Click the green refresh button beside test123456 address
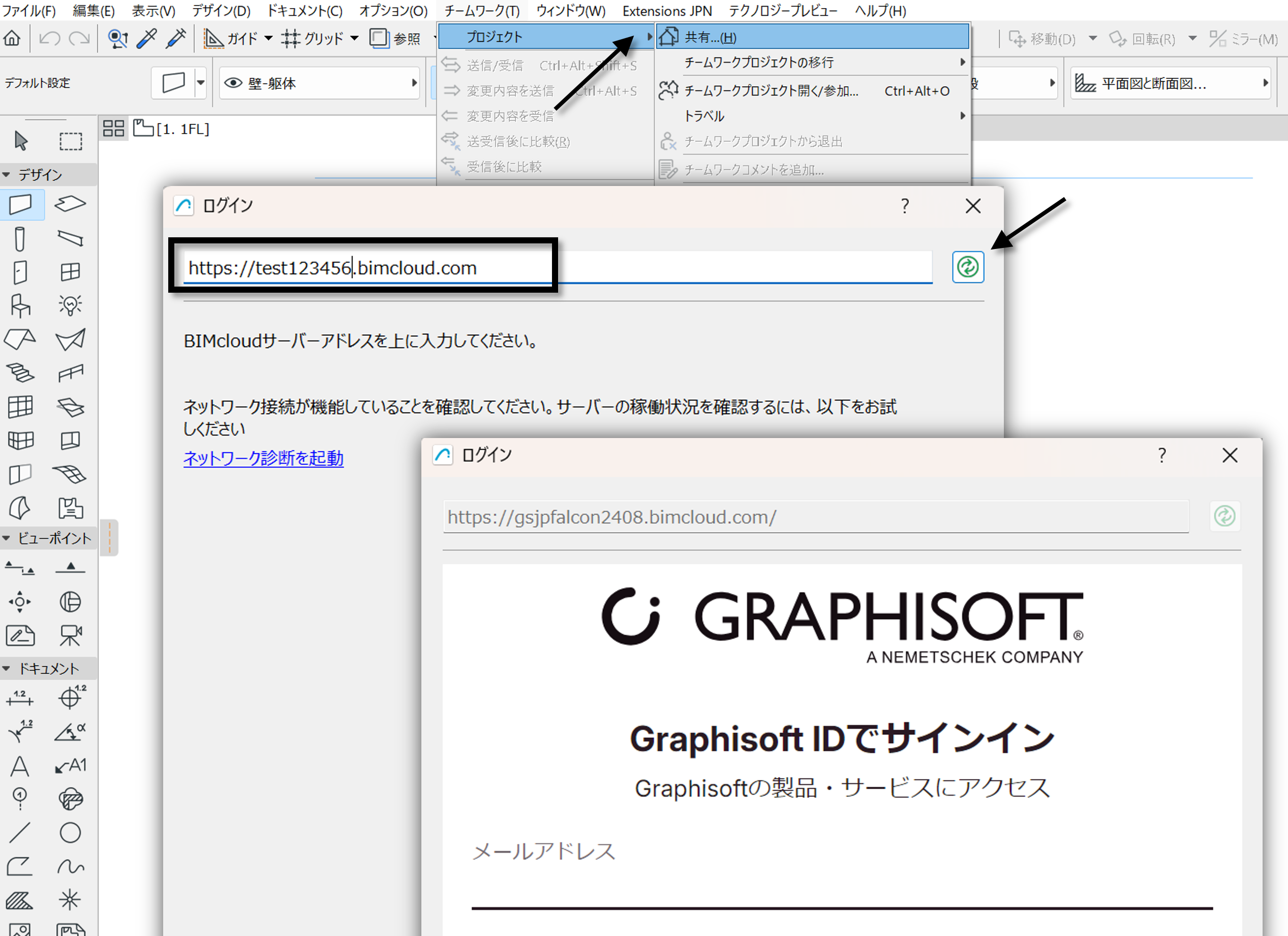The width and height of the screenshot is (1288, 936). (x=968, y=267)
